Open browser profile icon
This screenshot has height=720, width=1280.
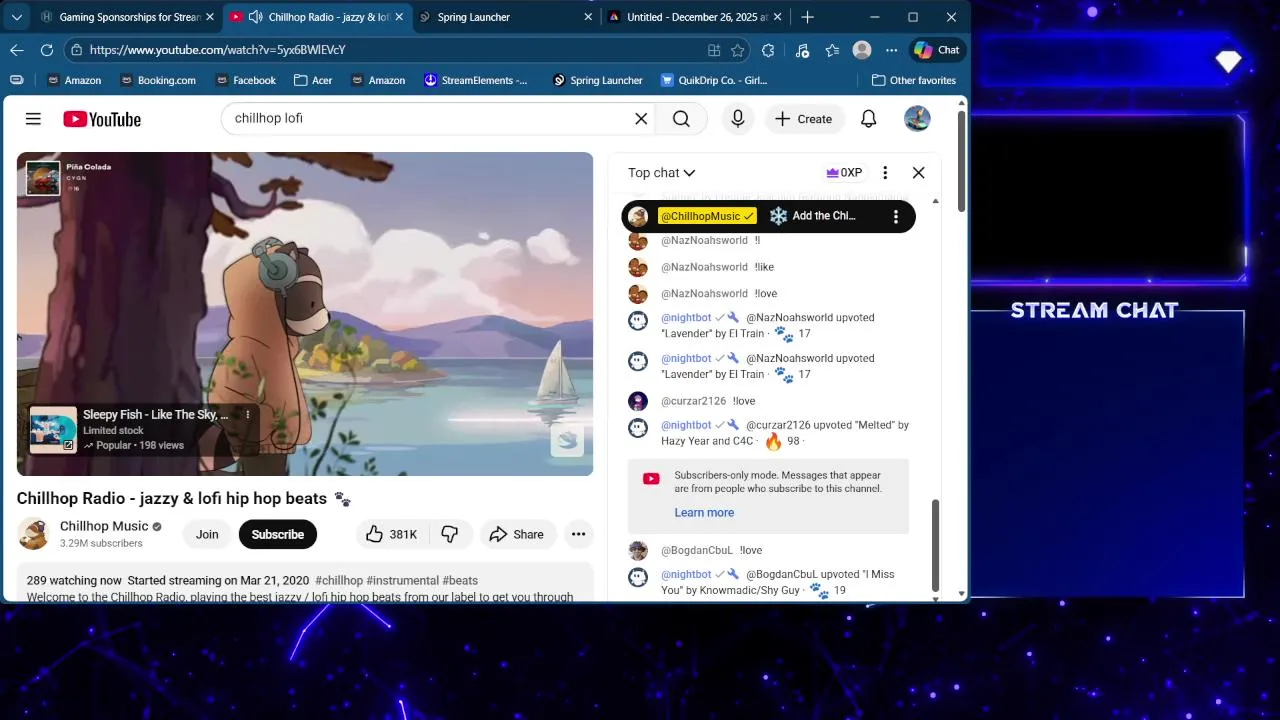click(x=862, y=50)
